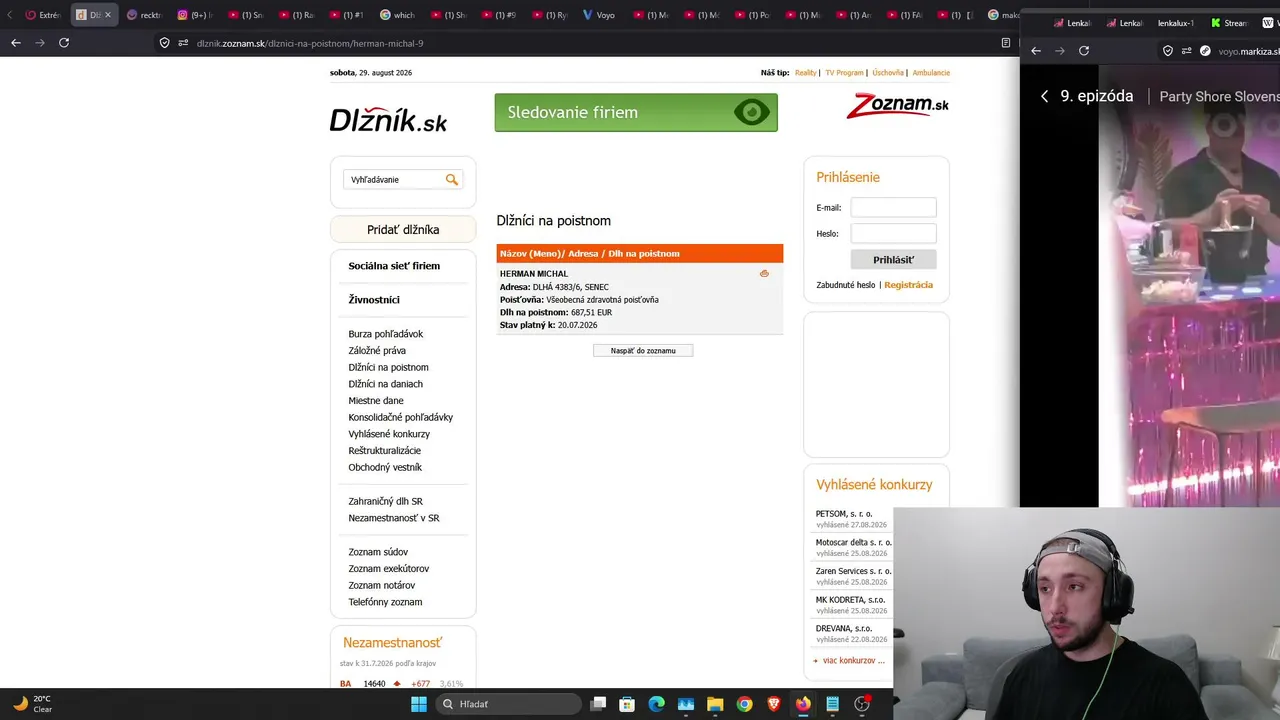1280x720 pixels.
Task: Open the Registrácia link
Action: tap(908, 285)
